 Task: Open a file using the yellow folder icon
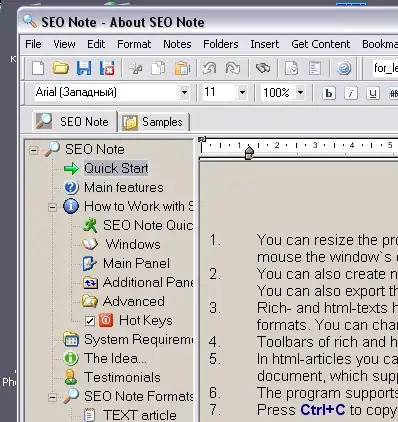61,68
